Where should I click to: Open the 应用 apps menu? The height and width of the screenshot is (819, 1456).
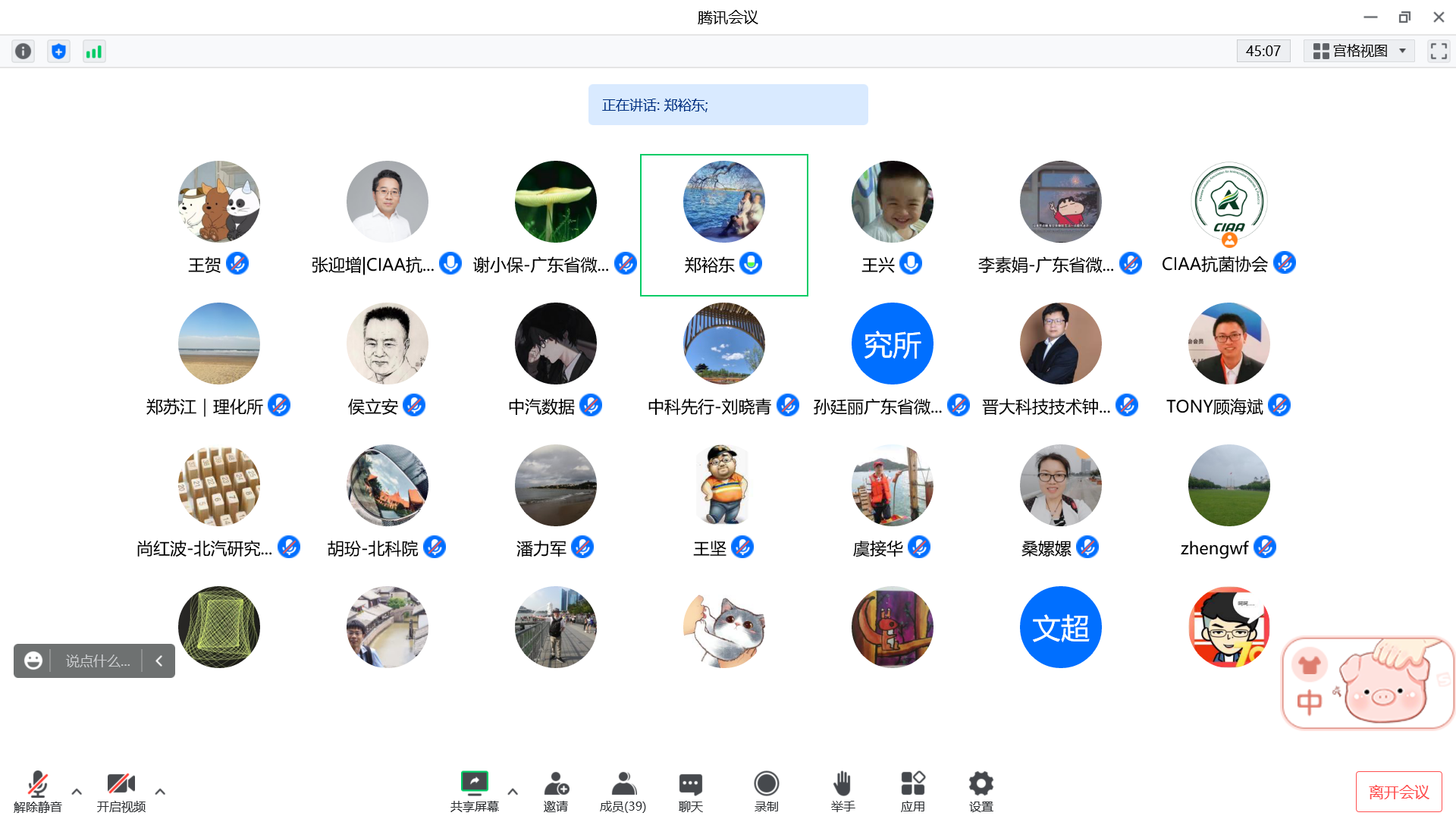point(913,792)
